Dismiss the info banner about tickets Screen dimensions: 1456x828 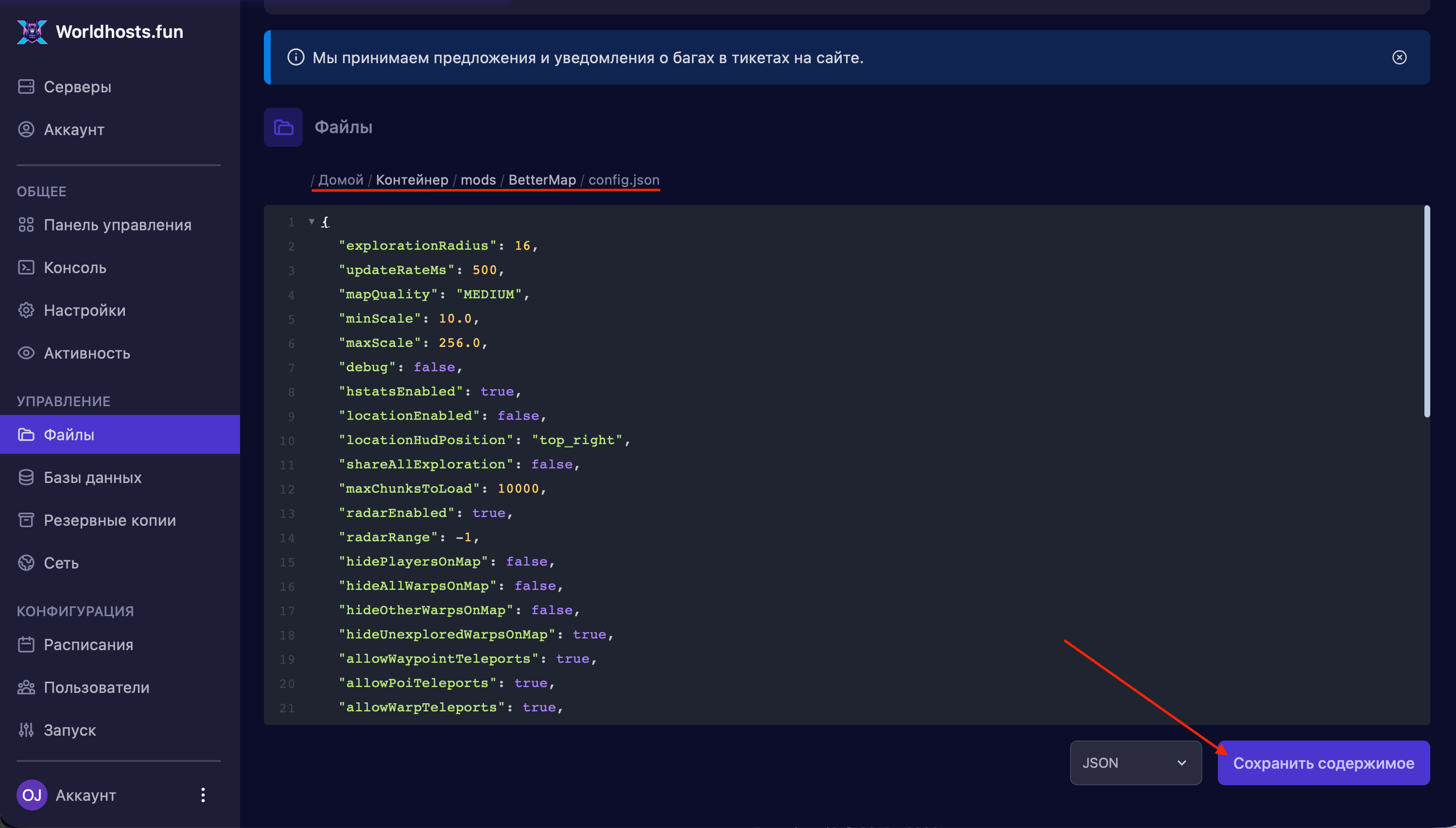click(1399, 57)
